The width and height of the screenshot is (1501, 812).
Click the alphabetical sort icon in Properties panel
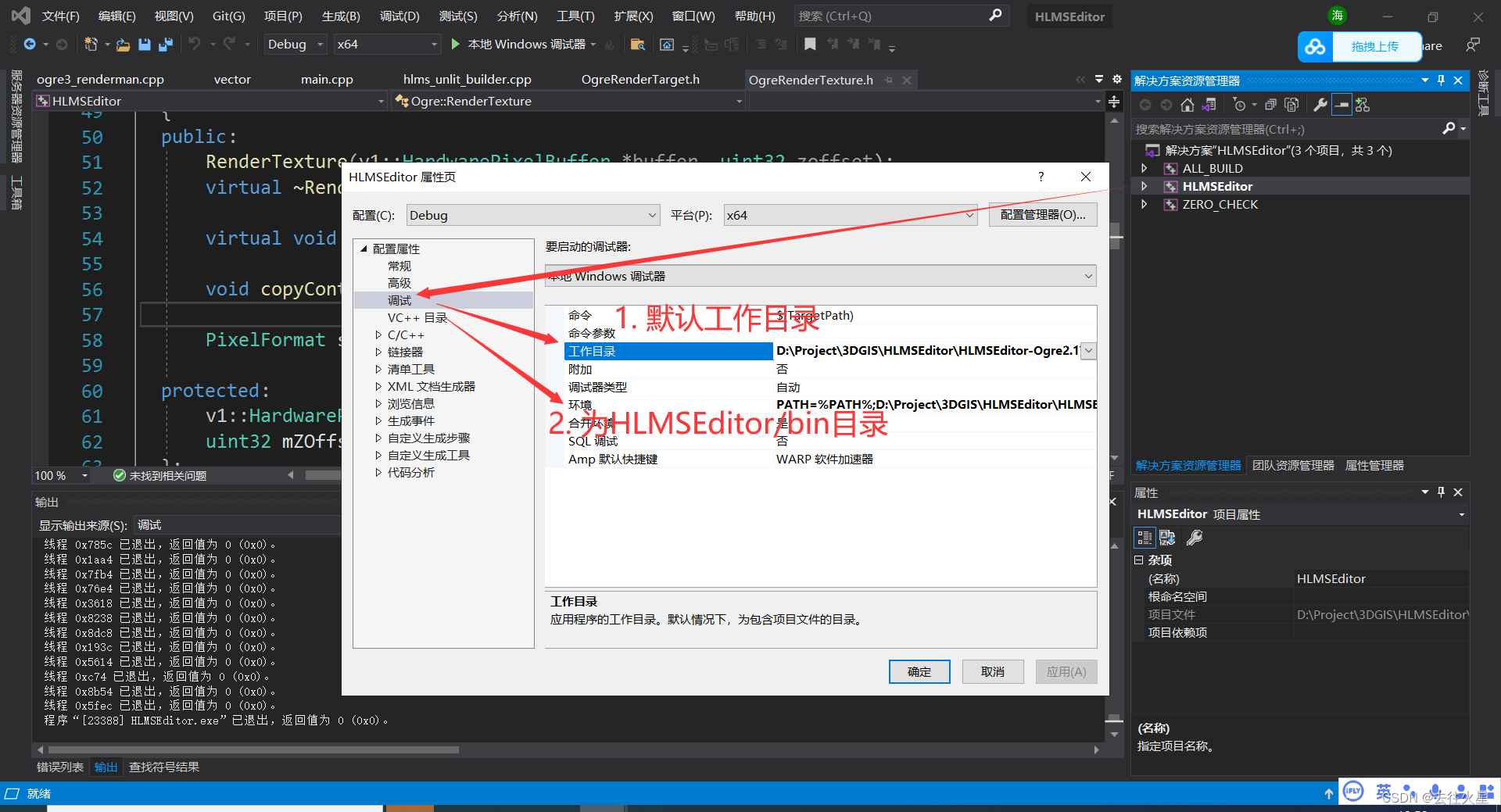[1167, 538]
